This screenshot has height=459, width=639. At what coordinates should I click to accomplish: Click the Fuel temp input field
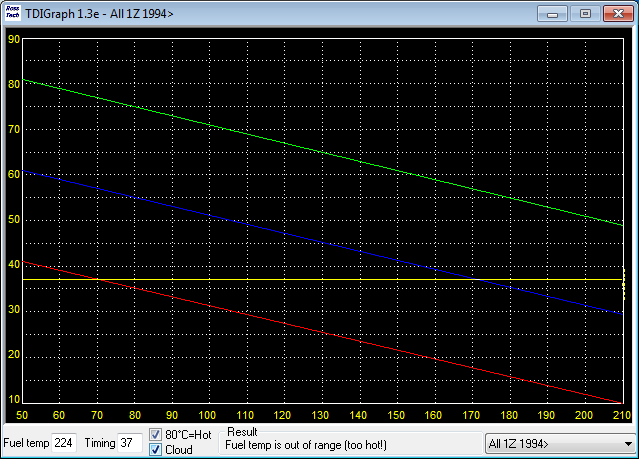tap(64, 443)
